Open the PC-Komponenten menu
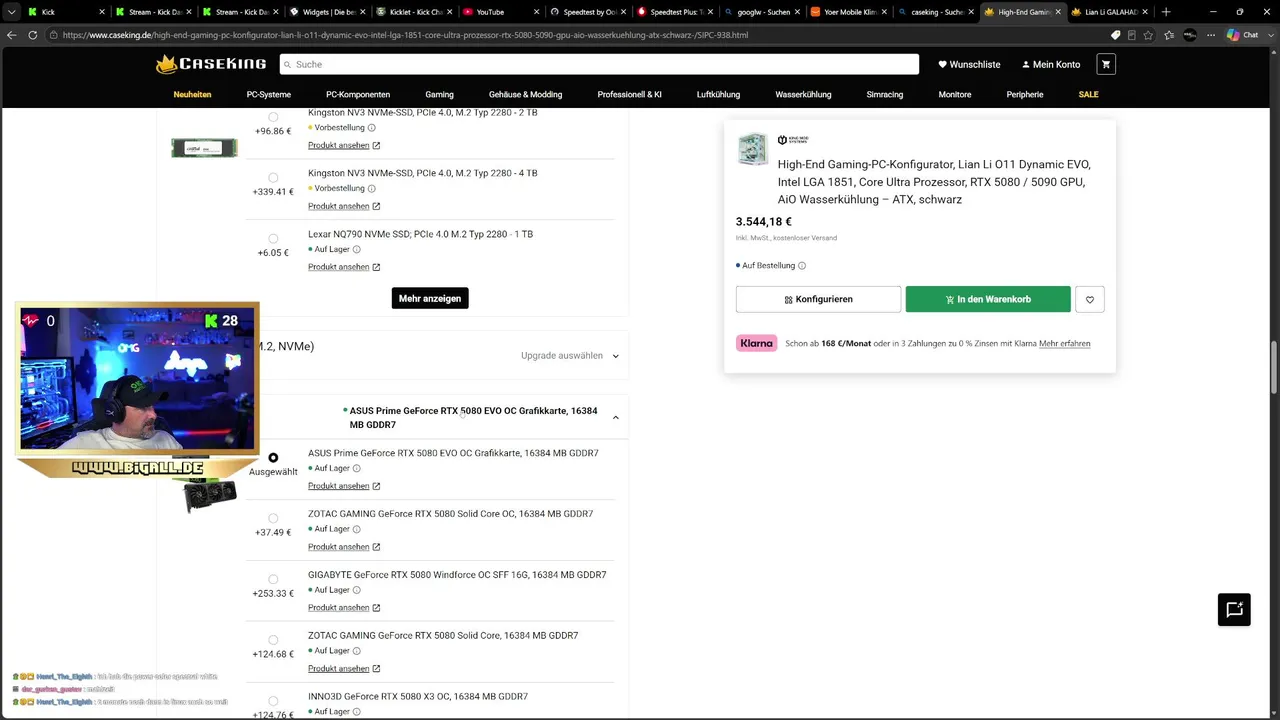Viewport: 1280px width, 720px height. click(358, 94)
